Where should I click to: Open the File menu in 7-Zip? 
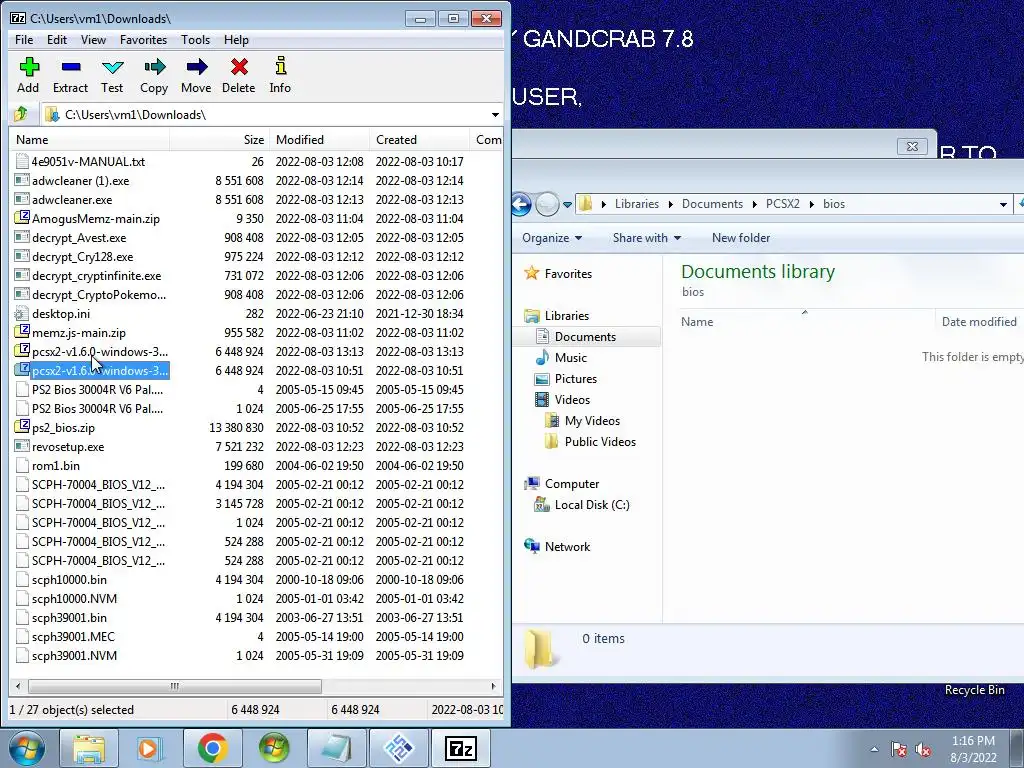[x=24, y=40]
